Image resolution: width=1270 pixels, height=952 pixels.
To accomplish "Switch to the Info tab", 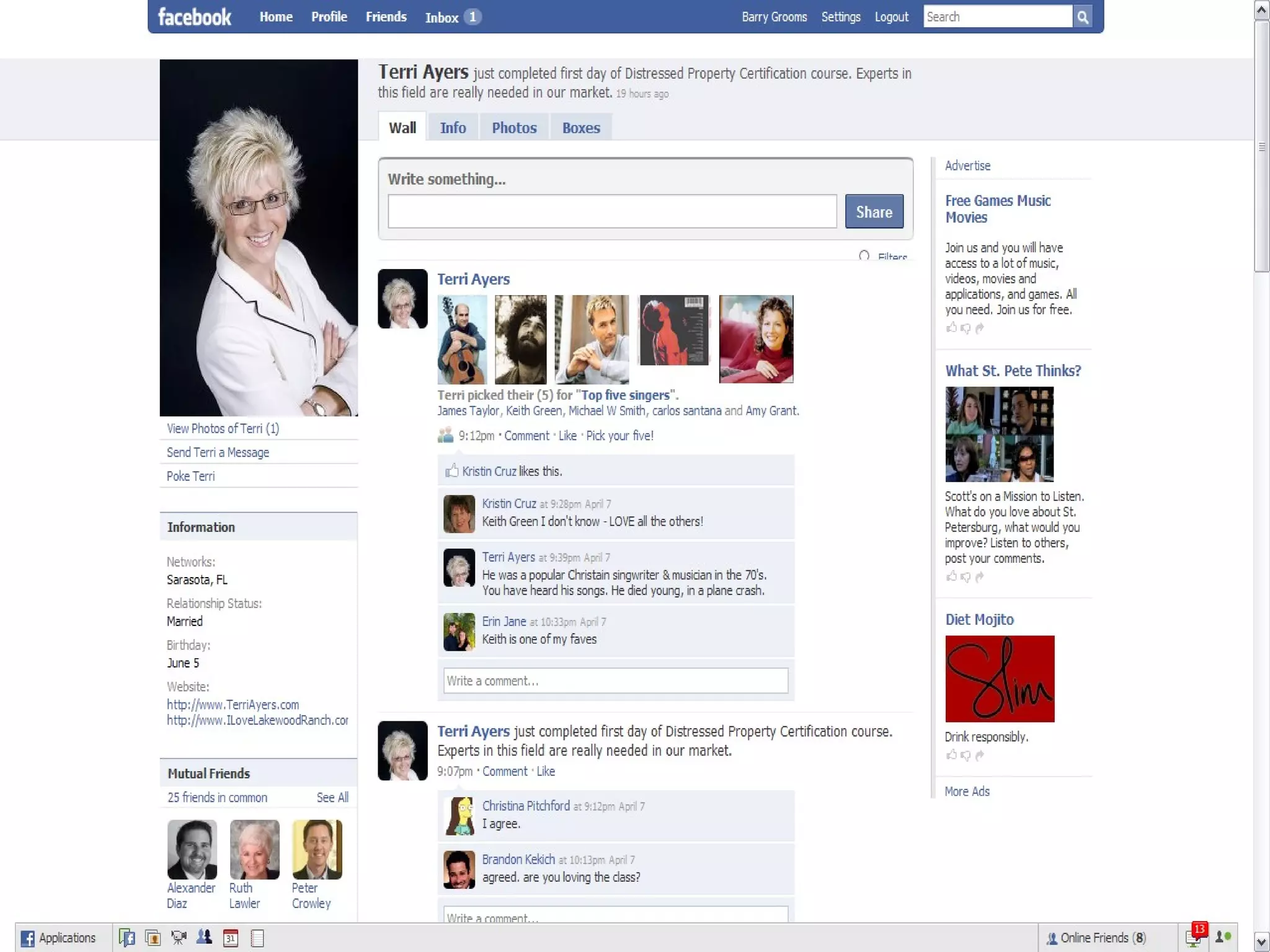I will 453,128.
